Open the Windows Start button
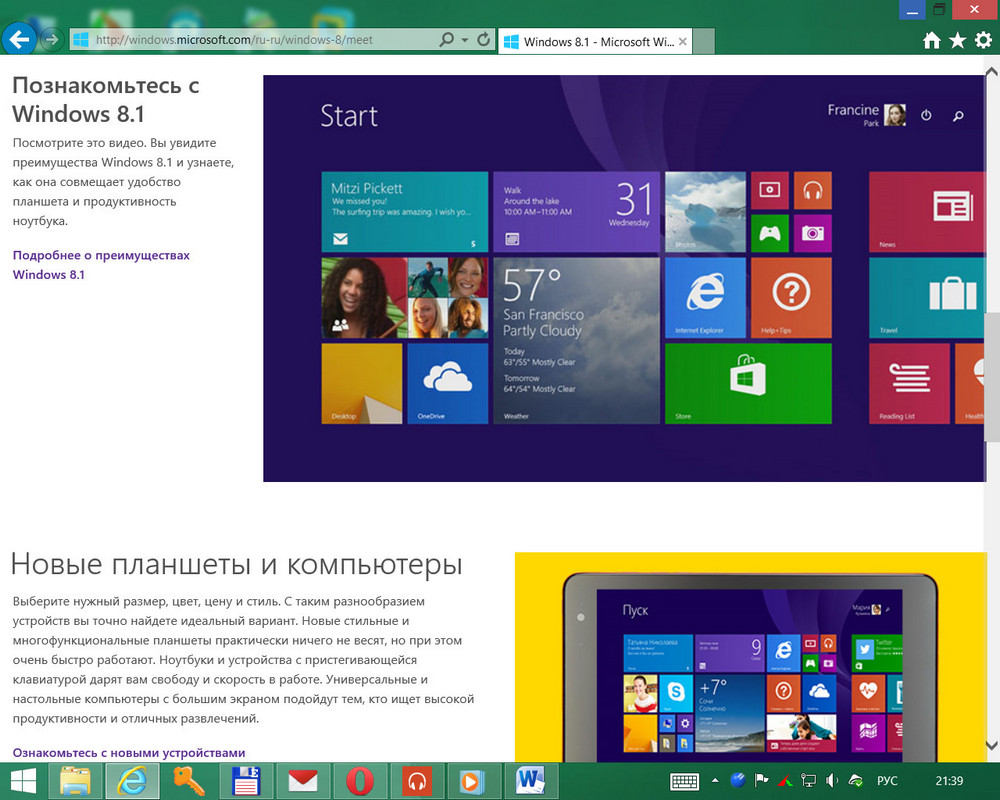The image size is (1000, 800). [x=23, y=781]
